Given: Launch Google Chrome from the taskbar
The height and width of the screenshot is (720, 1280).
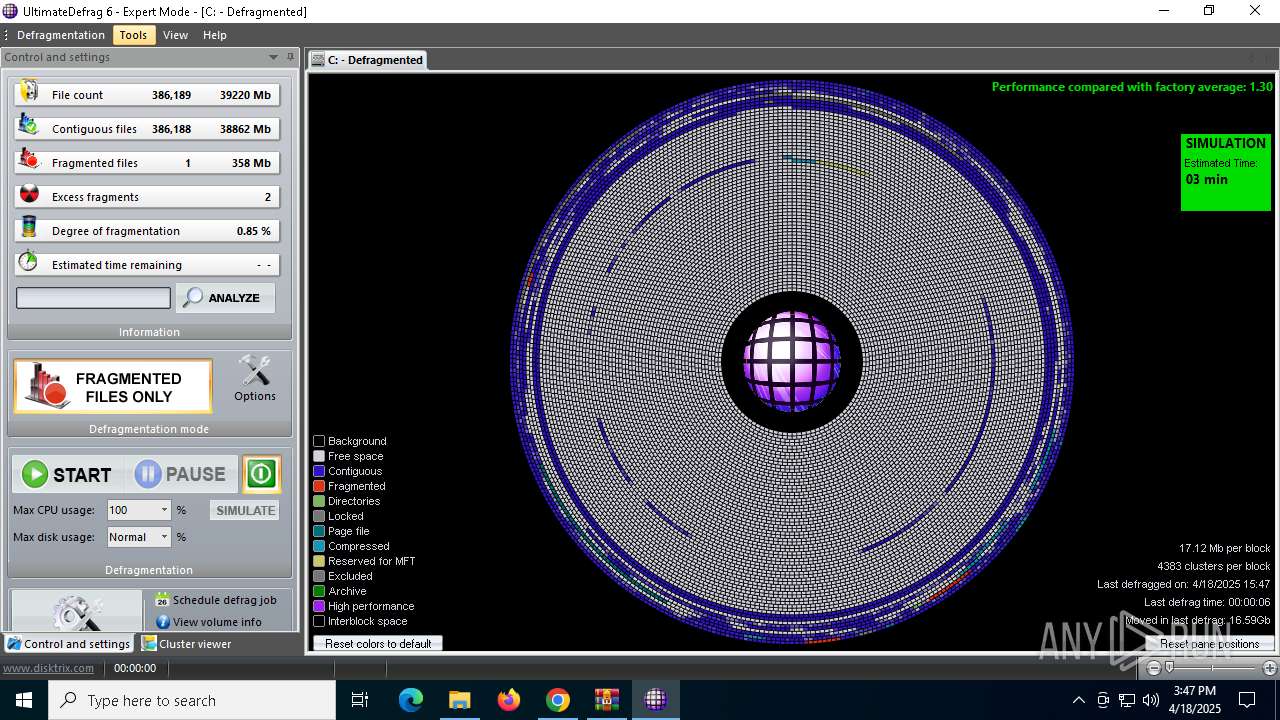Looking at the screenshot, I should click(x=558, y=700).
